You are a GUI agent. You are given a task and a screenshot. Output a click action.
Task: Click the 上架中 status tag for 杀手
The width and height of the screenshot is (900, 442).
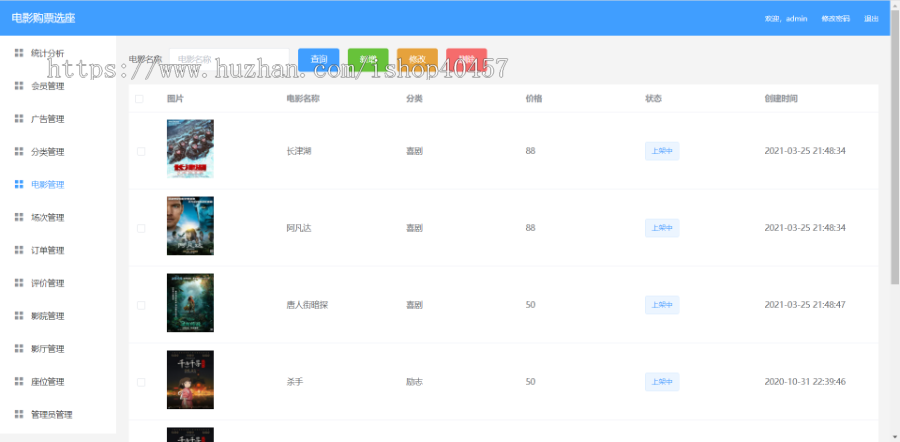tap(662, 382)
